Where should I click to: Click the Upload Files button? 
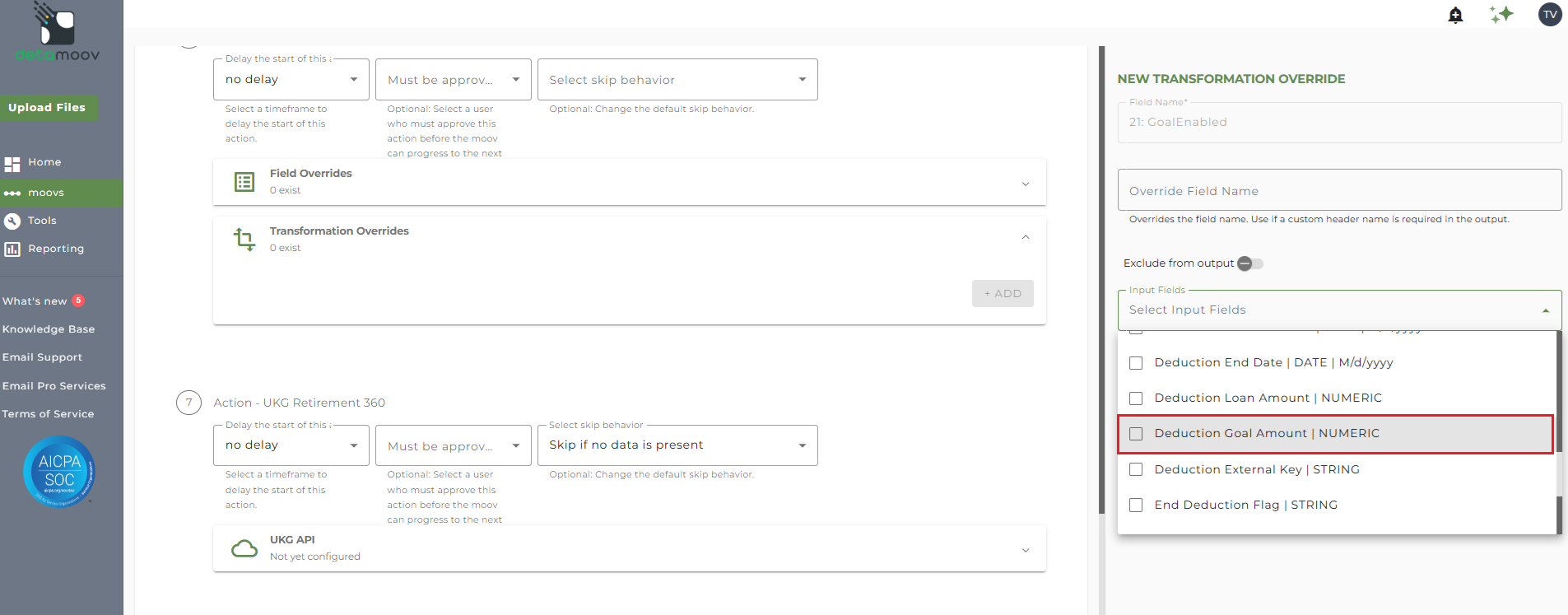click(48, 108)
